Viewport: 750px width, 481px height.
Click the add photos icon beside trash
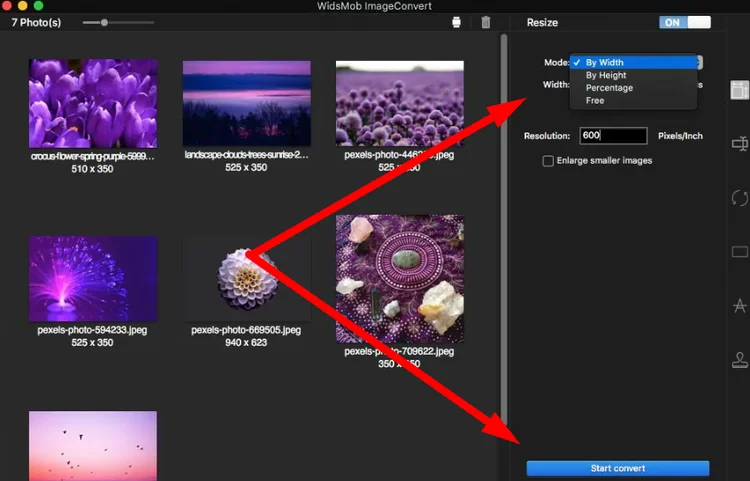point(457,22)
